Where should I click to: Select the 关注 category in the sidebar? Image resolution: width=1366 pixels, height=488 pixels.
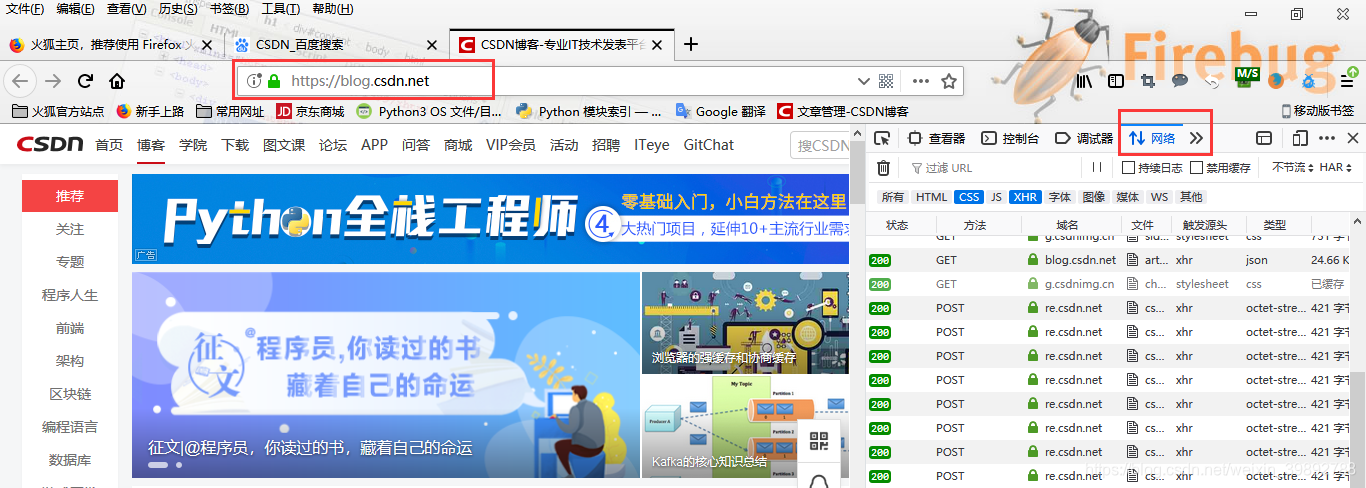70,229
